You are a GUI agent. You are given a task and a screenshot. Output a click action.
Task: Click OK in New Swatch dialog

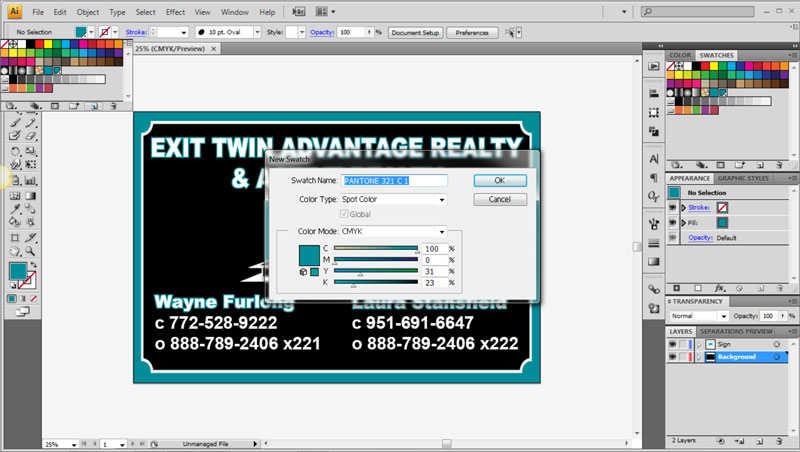tap(499, 180)
